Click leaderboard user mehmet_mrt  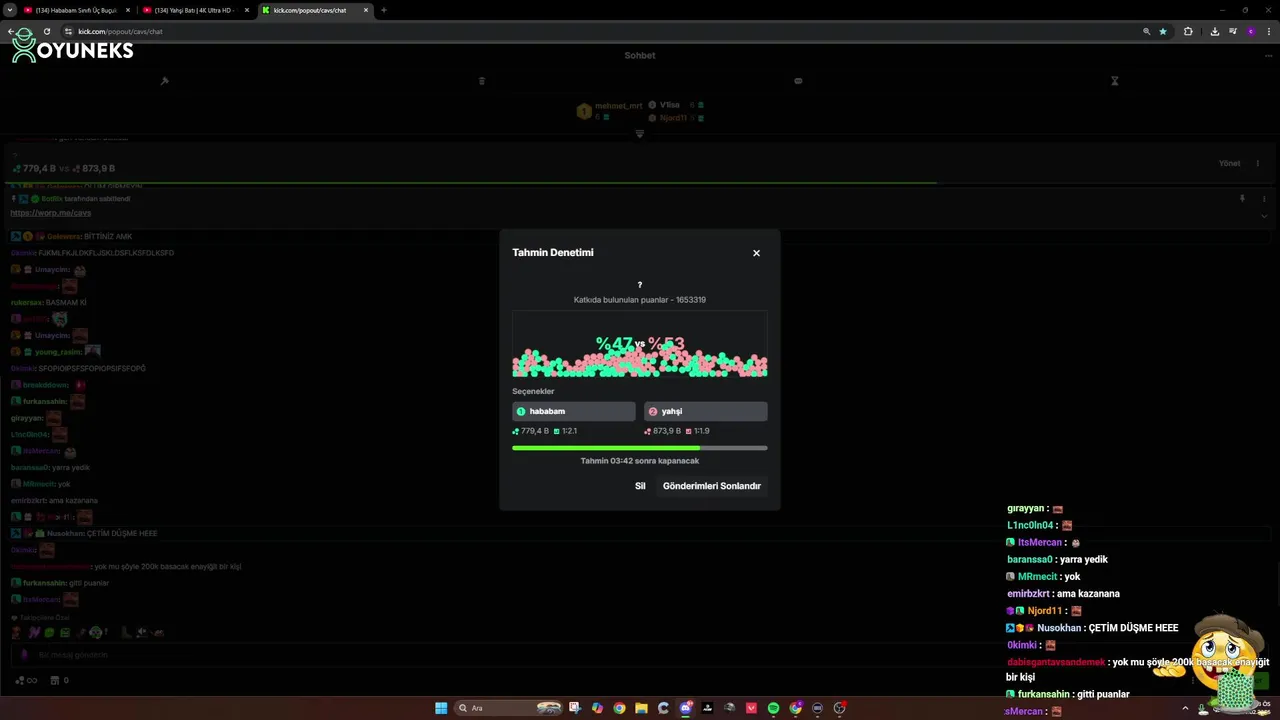(x=619, y=106)
